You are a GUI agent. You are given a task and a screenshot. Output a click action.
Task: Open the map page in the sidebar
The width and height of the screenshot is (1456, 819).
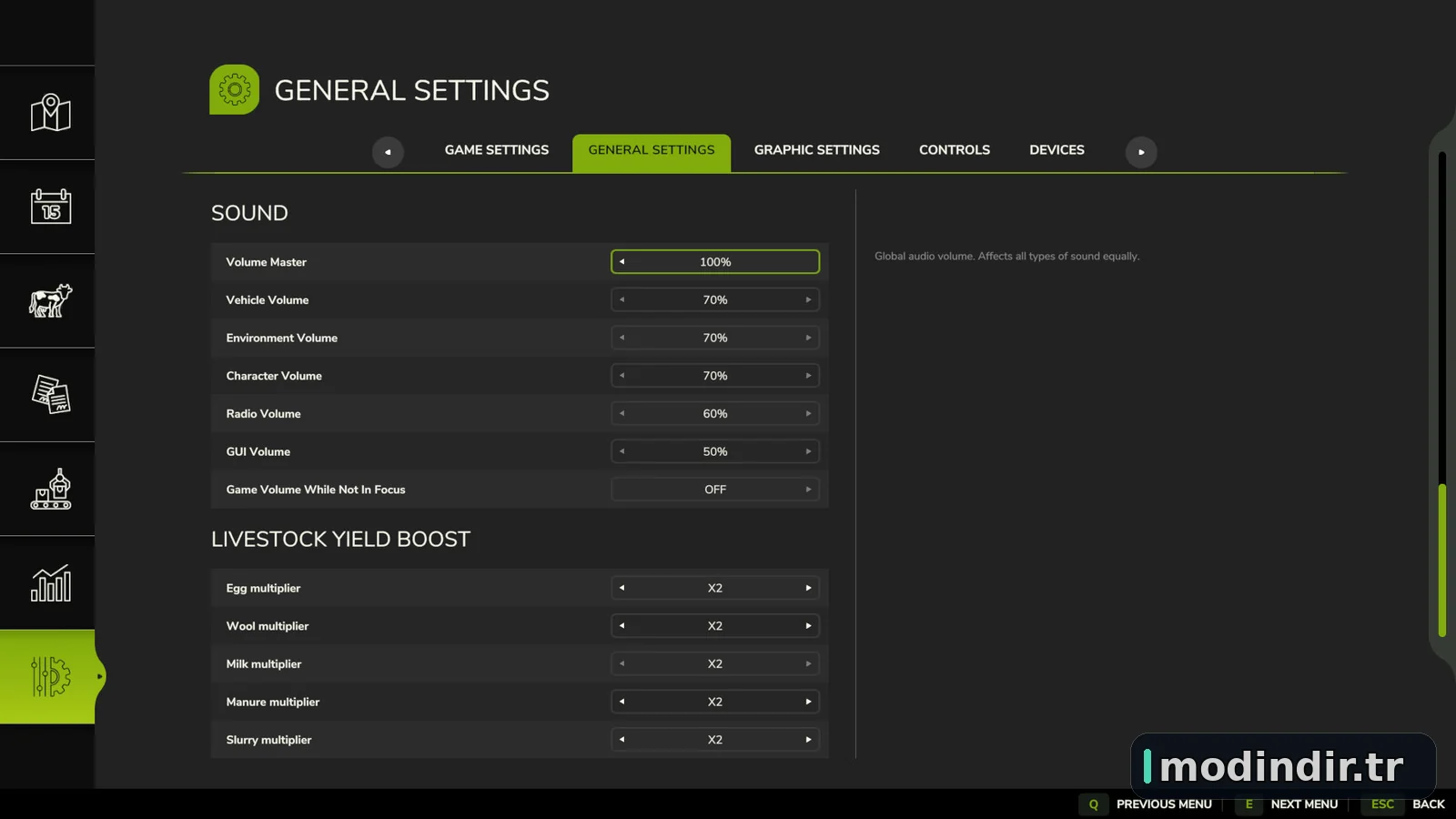click(x=51, y=113)
